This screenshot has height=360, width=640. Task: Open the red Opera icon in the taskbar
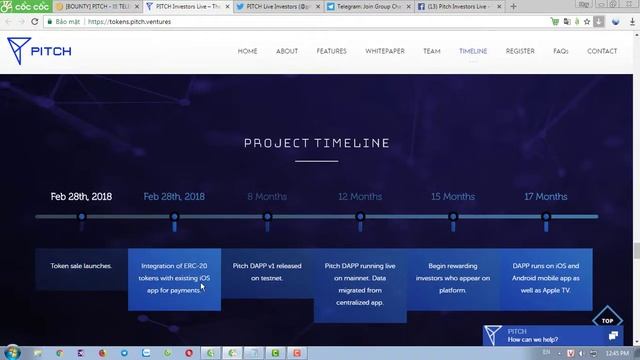click(189, 353)
